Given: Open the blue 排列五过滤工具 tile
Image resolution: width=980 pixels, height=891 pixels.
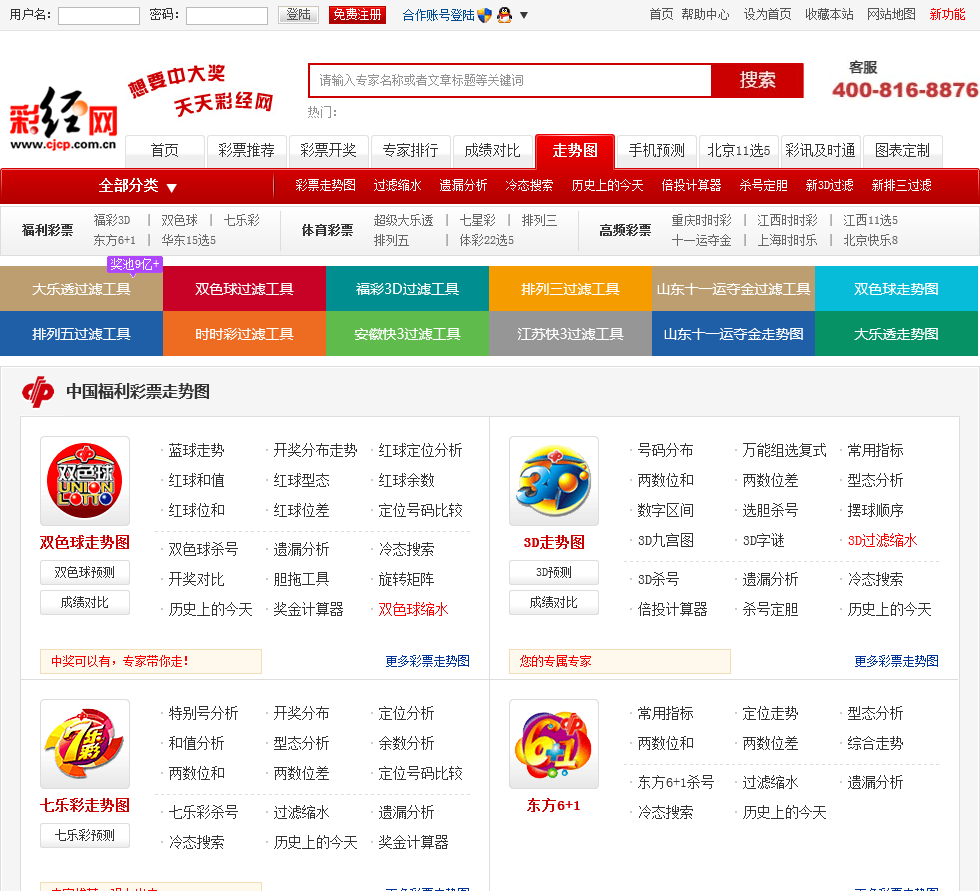Looking at the screenshot, I should (x=81, y=334).
